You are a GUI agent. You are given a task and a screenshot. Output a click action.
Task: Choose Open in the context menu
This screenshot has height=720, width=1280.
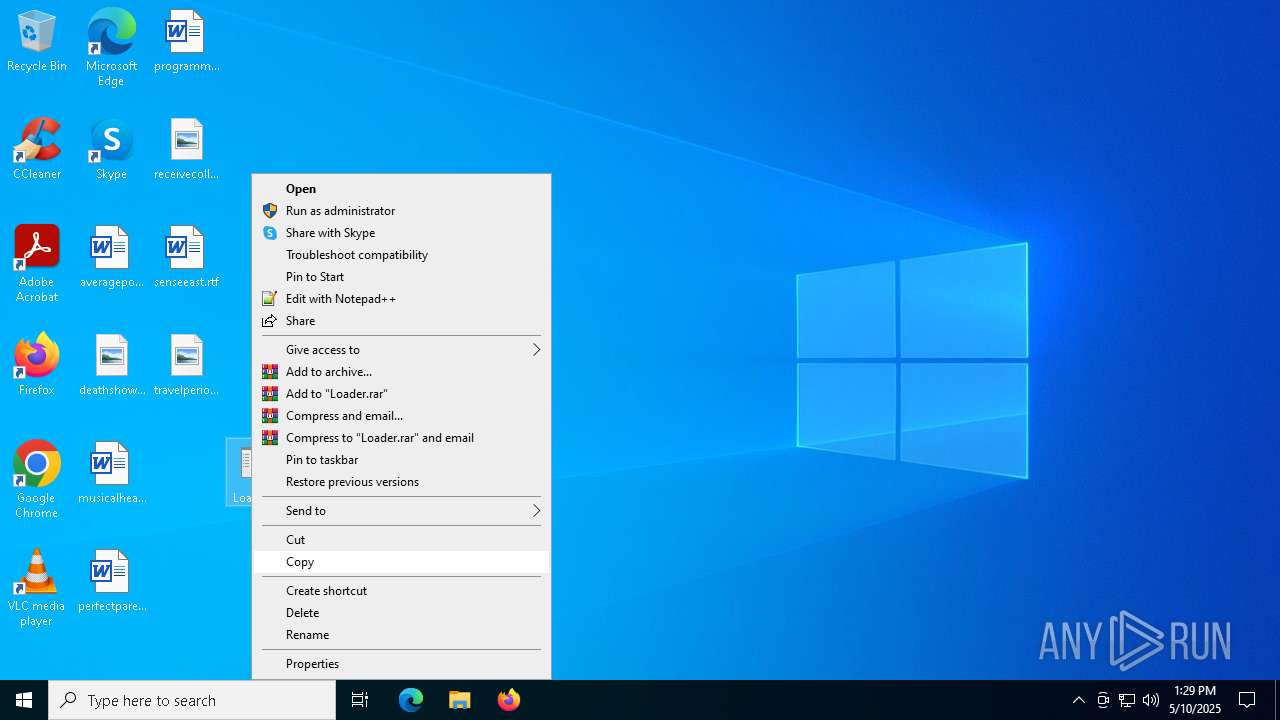tap(401, 189)
